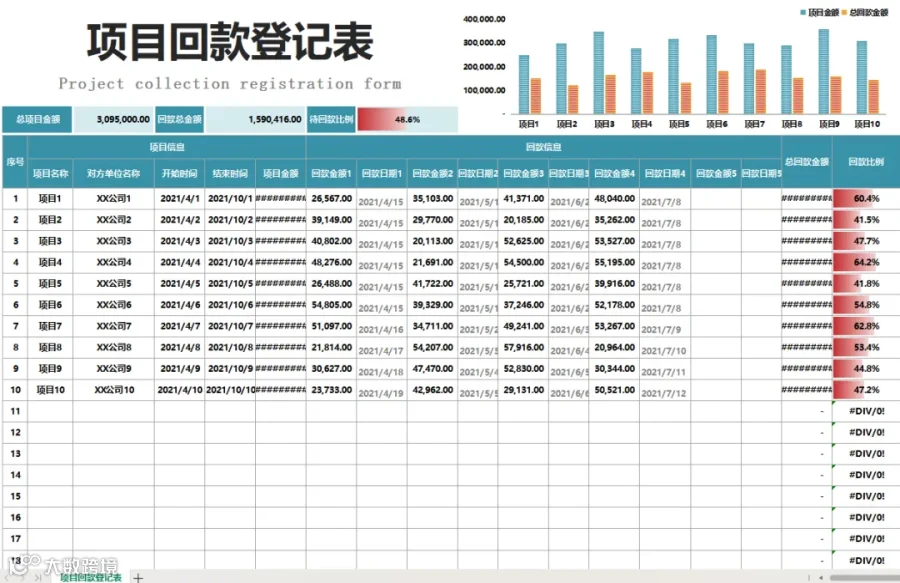Select start date 2021/4/3
The image size is (900, 583).
click(180, 241)
